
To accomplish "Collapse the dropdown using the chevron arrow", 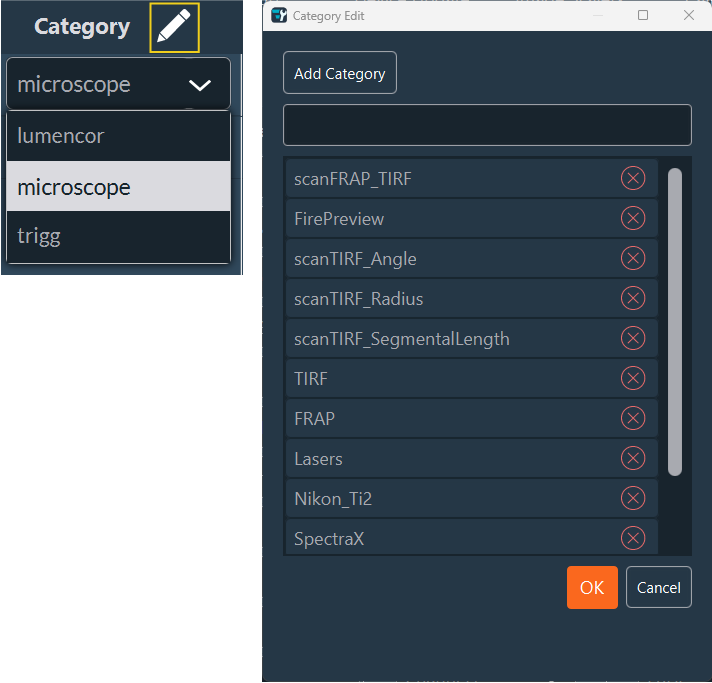I will (200, 85).
